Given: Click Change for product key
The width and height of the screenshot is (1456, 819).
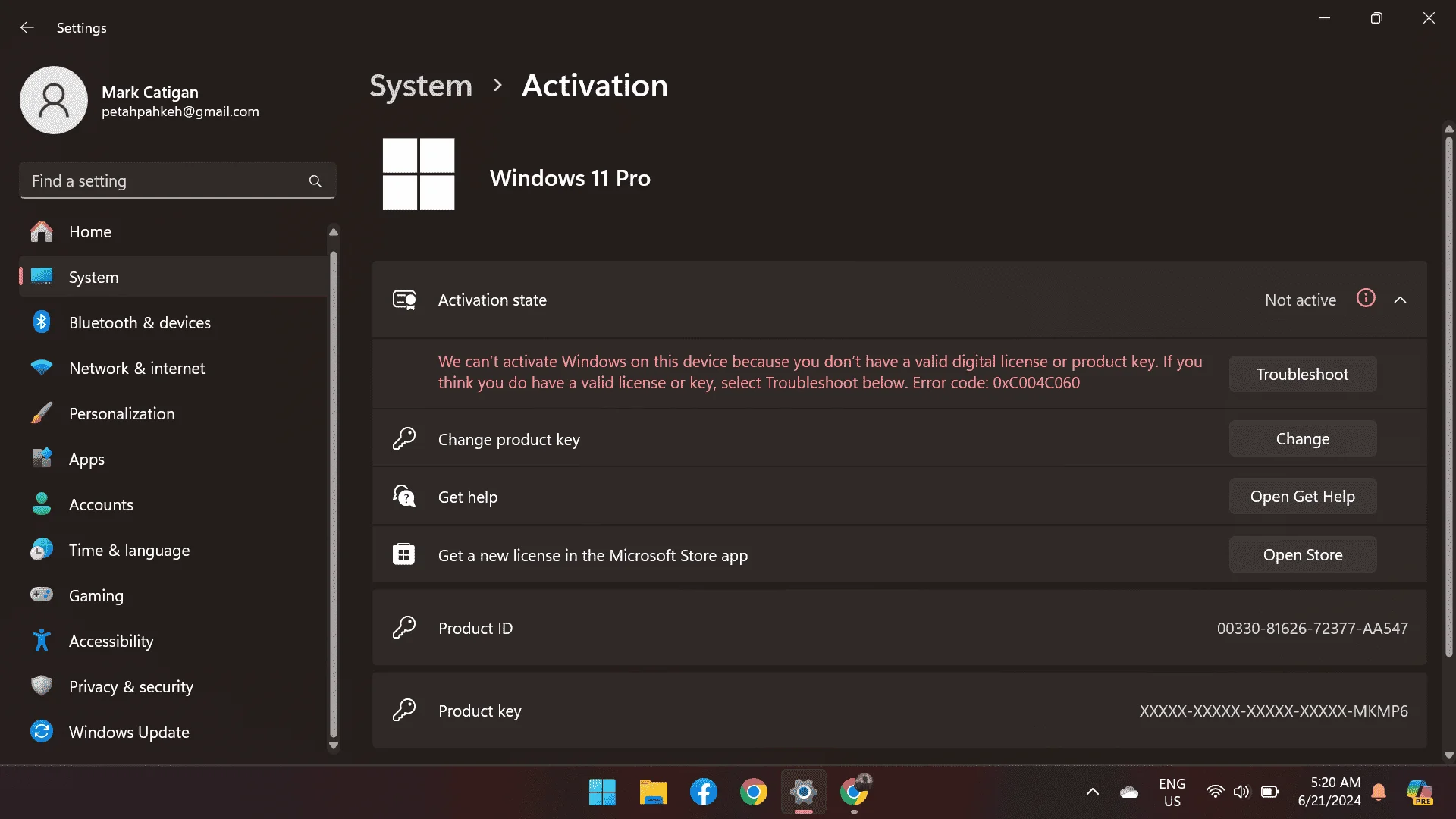Looking at the screenshot, I should click(1303, 438).
